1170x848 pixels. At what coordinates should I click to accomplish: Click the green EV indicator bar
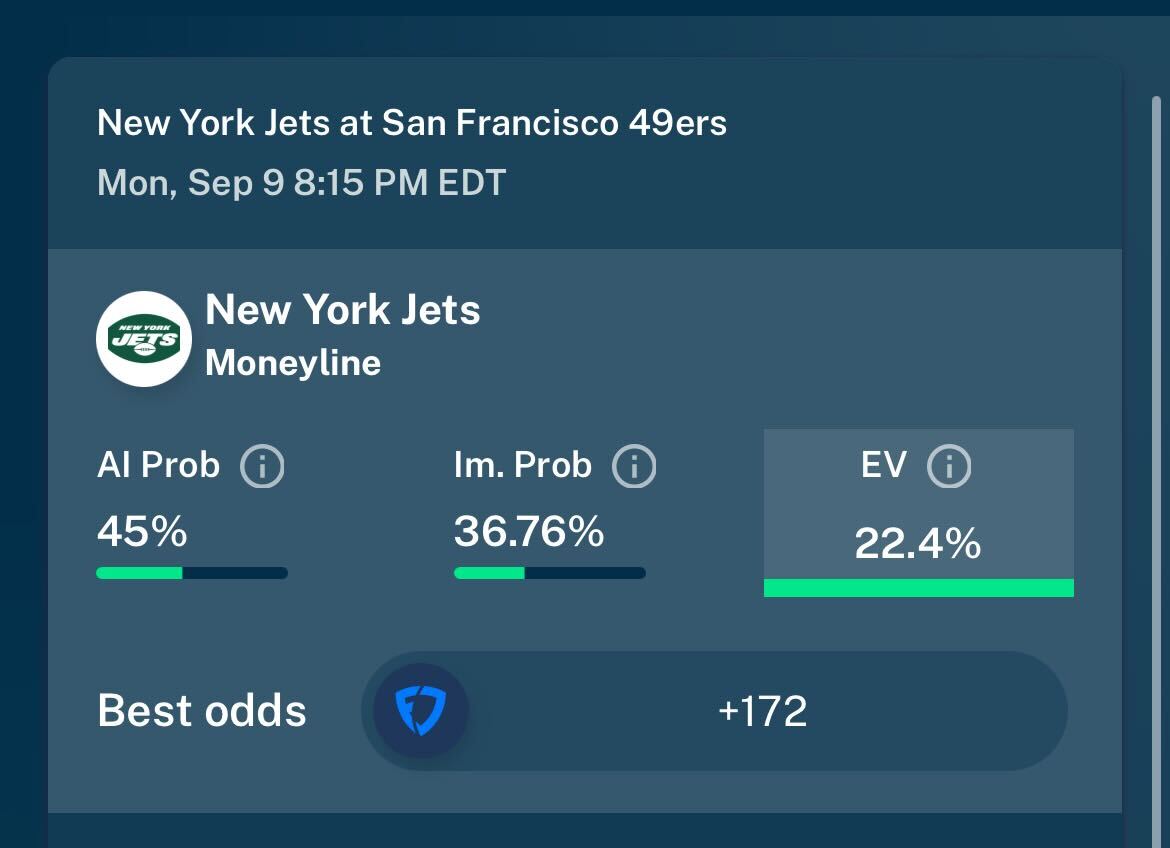click(x=919, y=587)
